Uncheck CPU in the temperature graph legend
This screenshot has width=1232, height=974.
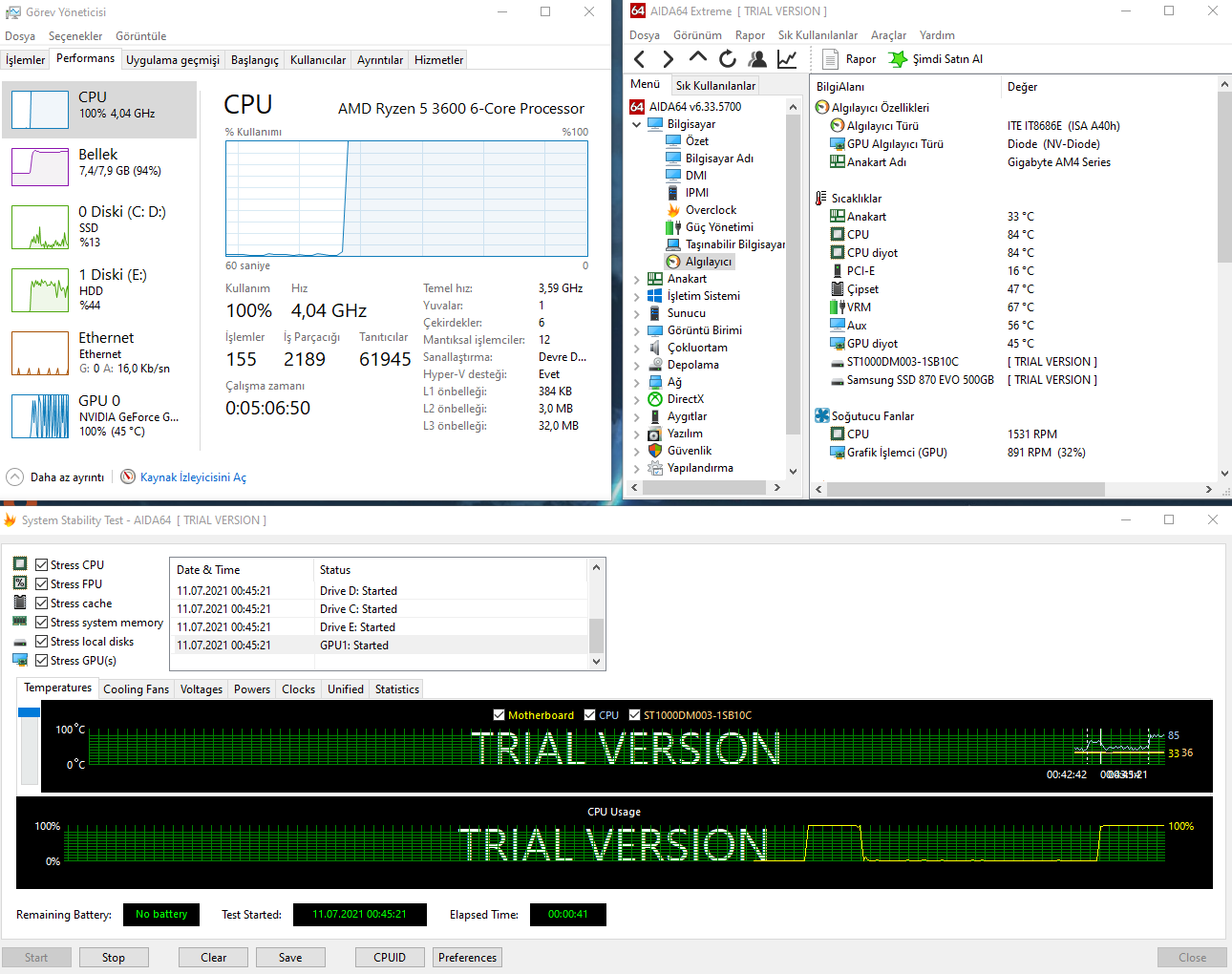coord(590,715)
